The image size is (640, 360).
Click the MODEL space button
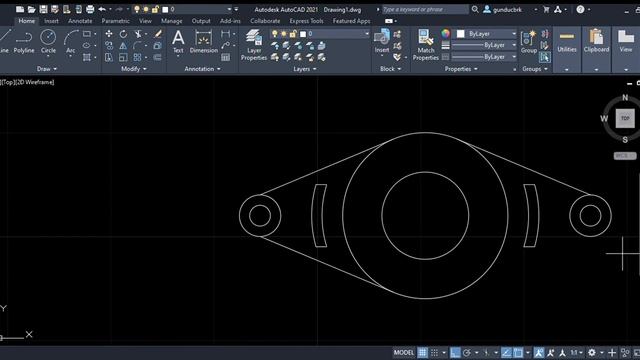[x=404, y=352]
